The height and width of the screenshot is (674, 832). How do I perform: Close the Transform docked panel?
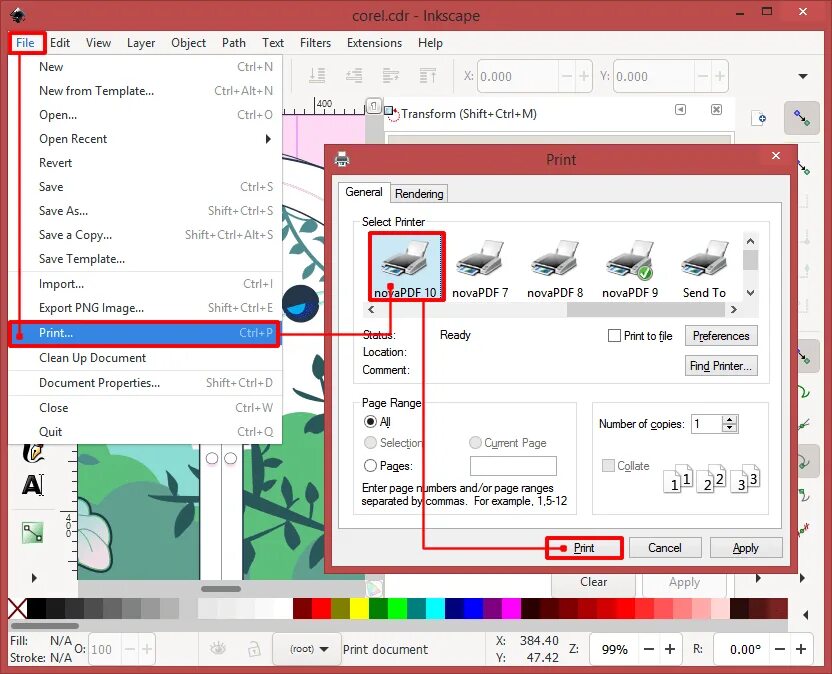pyautogui.click(x=716, y=109)
